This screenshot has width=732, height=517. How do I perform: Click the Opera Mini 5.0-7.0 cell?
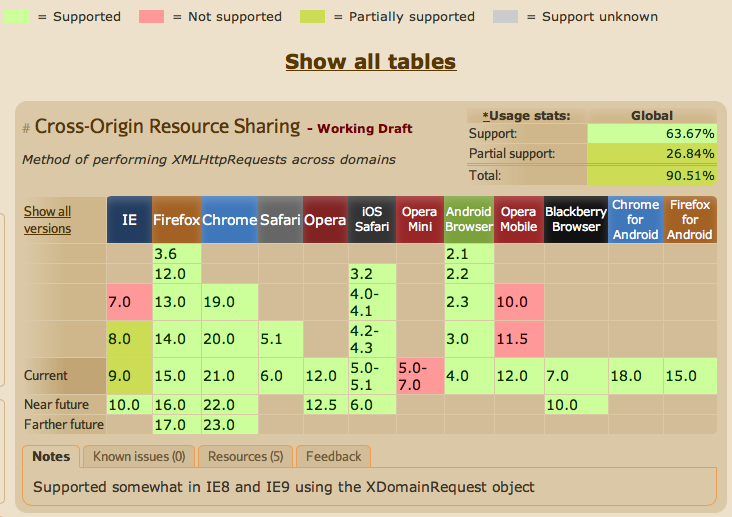pos(420,376)
